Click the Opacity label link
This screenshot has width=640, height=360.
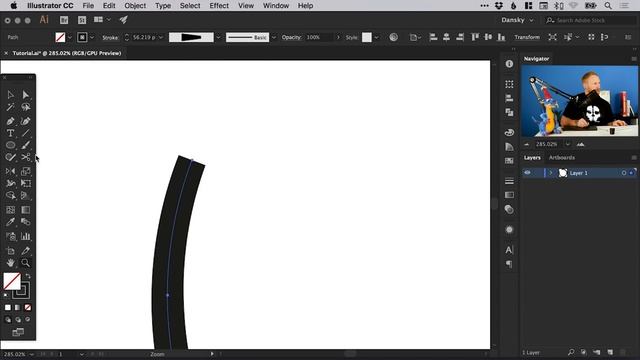point(291,37)
